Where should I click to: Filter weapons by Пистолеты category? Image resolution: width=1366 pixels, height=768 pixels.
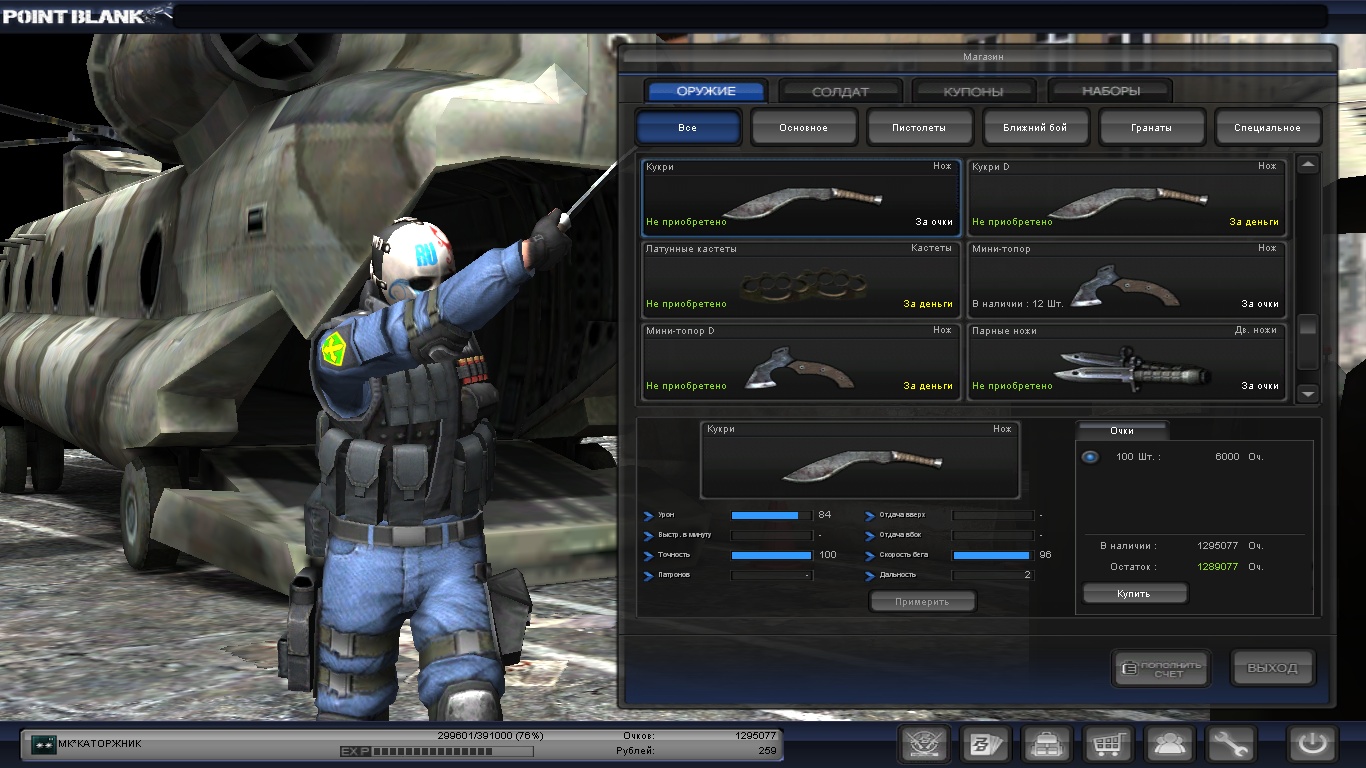[920, 128]
